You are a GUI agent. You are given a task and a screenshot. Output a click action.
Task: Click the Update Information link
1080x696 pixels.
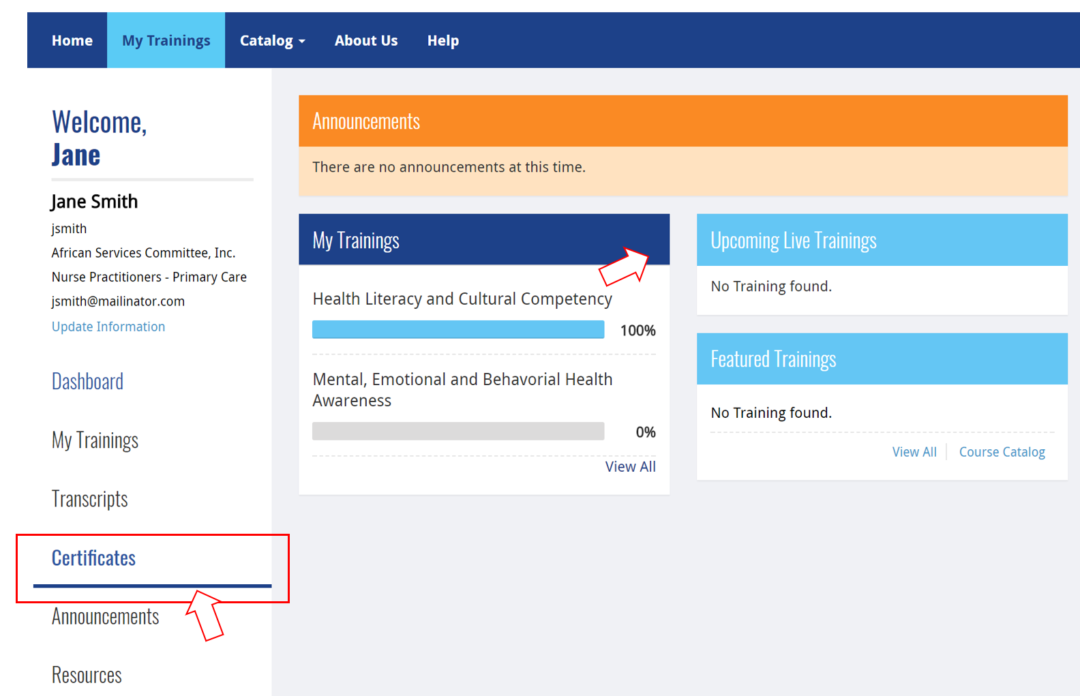point(108,327)
